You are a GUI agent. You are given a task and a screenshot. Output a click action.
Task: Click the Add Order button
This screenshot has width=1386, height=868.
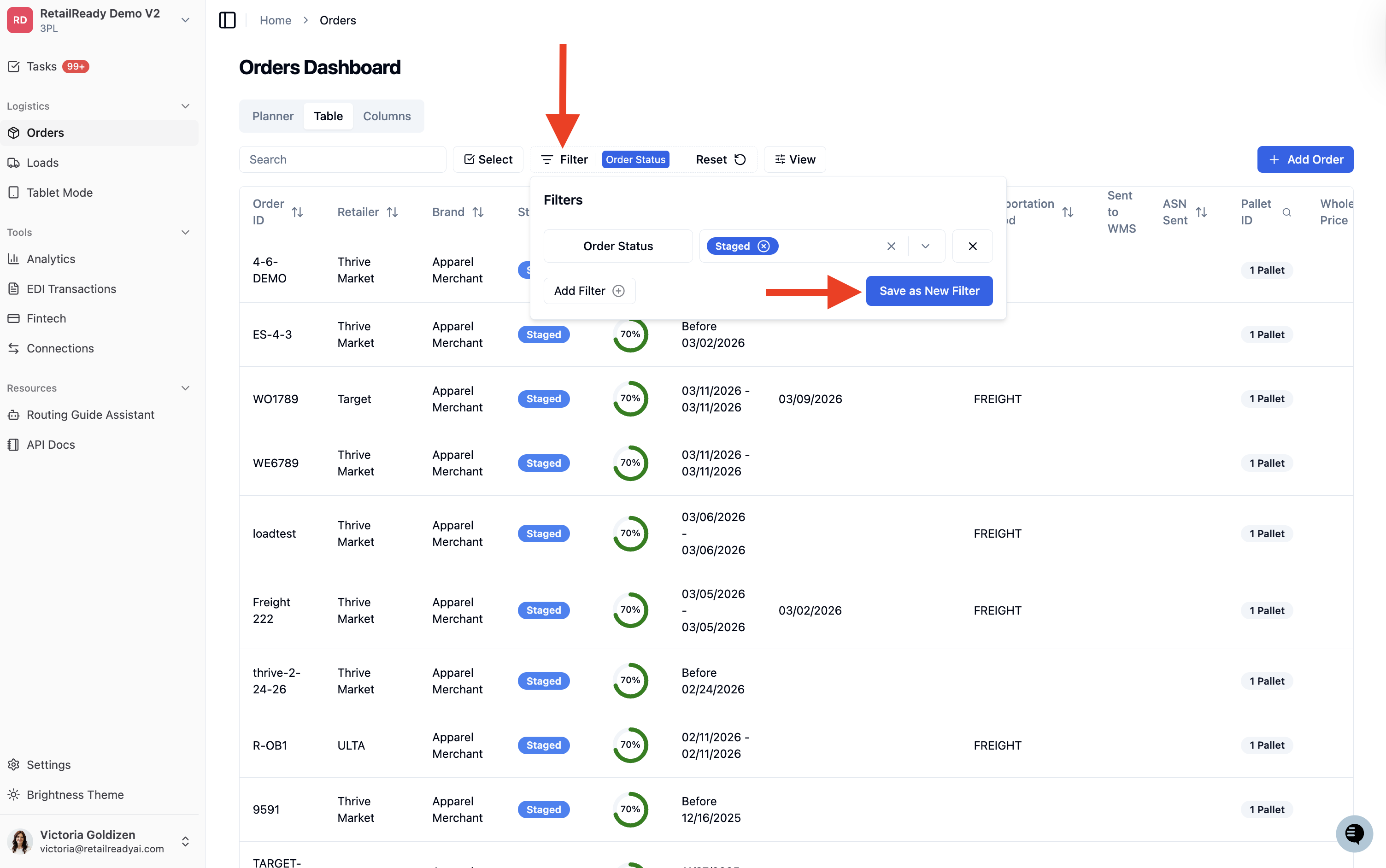[1305, 159]
